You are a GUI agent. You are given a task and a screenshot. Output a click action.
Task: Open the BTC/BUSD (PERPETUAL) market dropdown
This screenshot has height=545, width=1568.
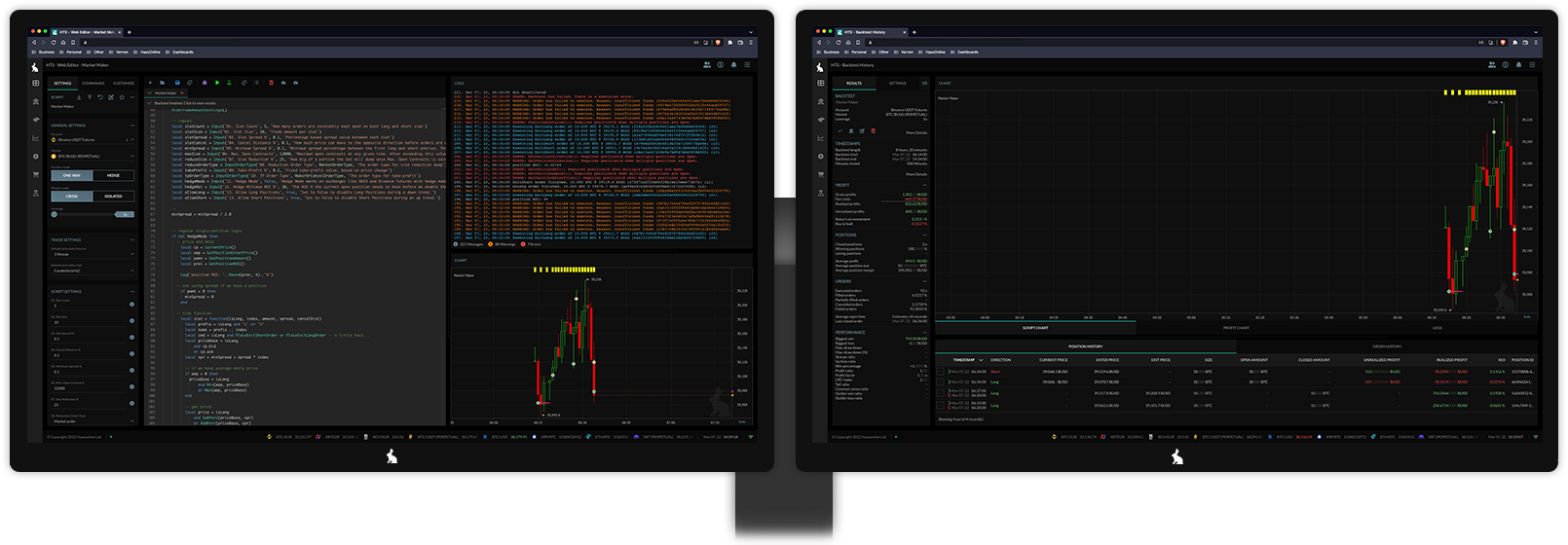[93, 157]
